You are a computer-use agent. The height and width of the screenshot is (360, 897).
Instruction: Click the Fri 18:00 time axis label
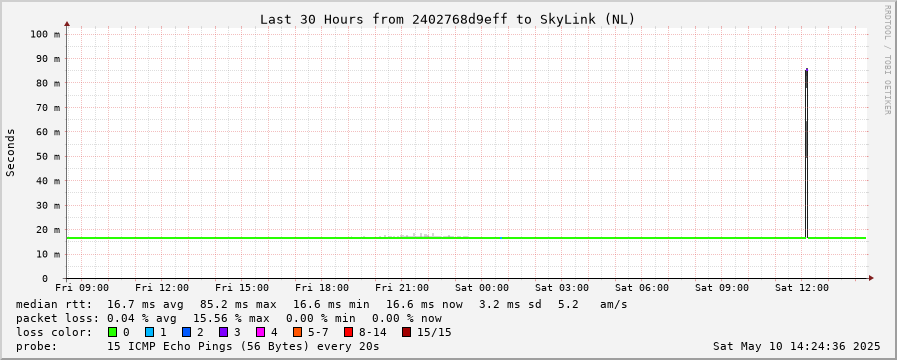click(x=322, y=287)
